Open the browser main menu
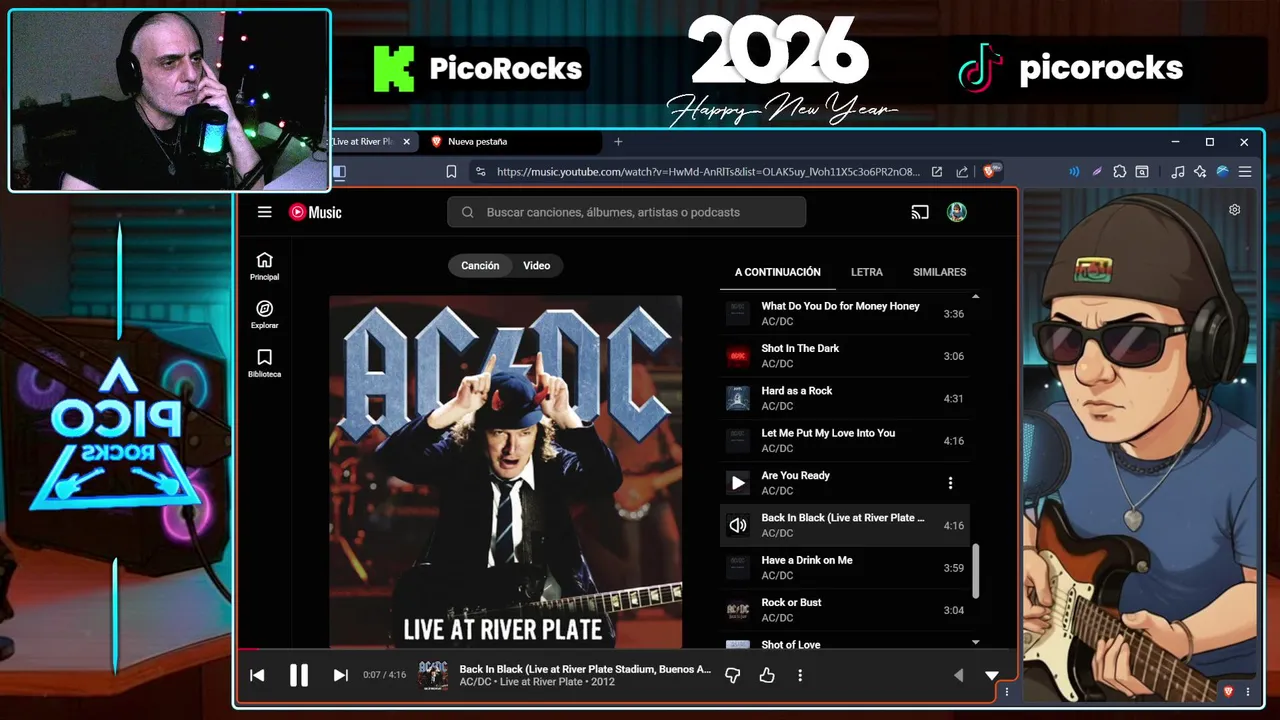This screenshot has width=1280, height=720. [x=1245, y=172]
